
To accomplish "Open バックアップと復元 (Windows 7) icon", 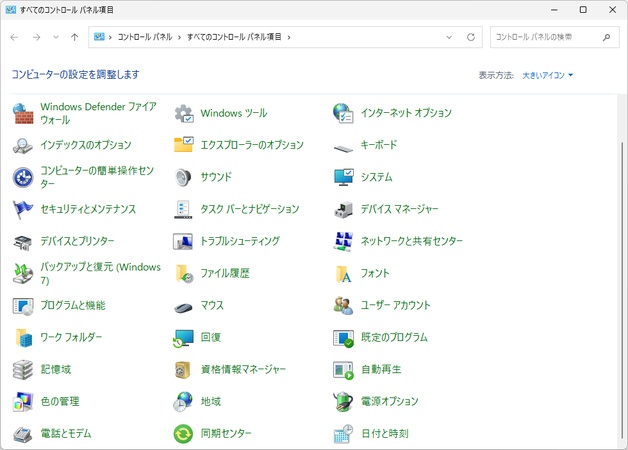I will click(x=23, y=273).
